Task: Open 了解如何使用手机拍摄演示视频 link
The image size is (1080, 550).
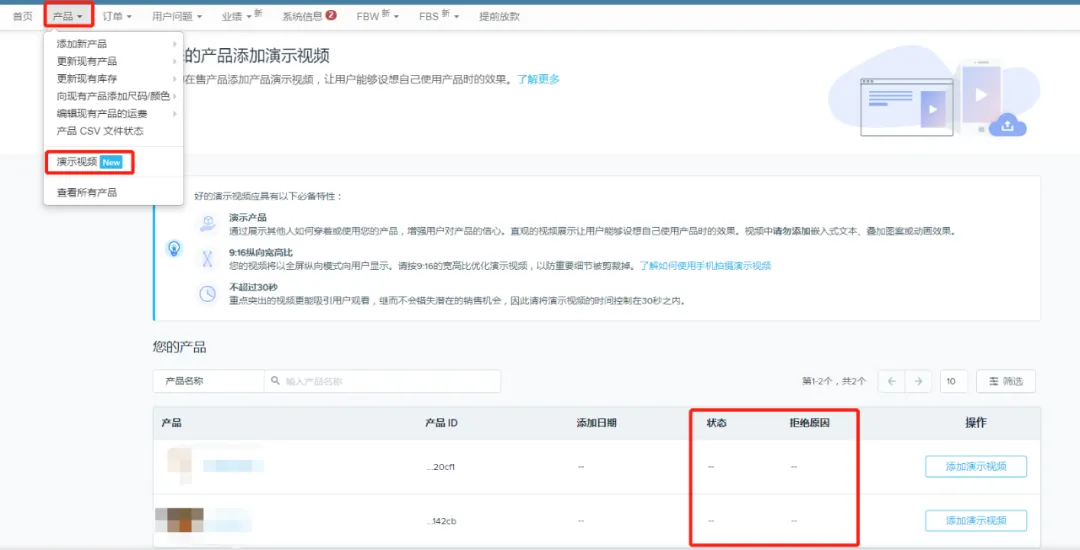Action: click(705, 266)
